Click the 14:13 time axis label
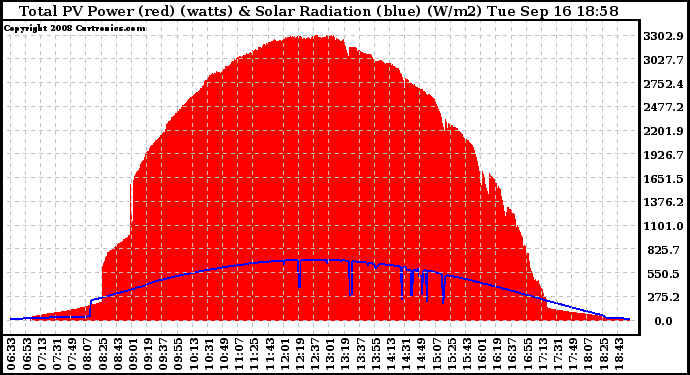Screen dimensions: 690x375 390,353
